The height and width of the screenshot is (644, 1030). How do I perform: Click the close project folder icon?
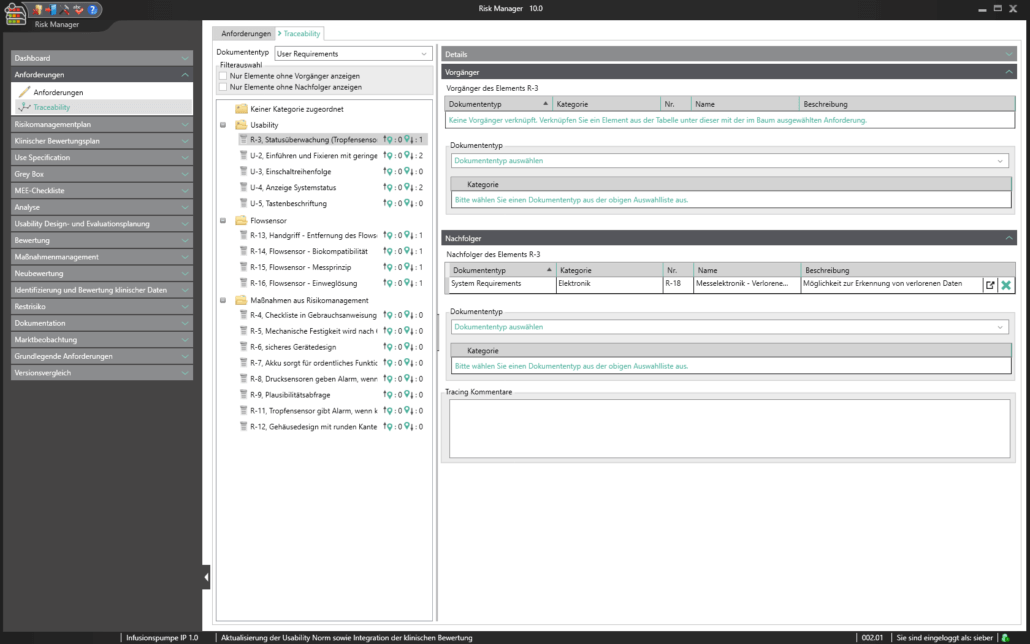[37, 9]
